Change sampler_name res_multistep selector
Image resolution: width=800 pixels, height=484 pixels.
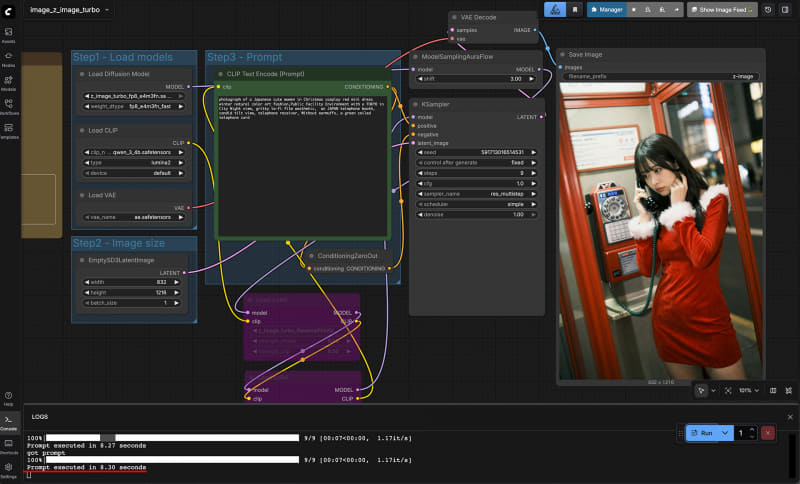[x=476, y=194]
